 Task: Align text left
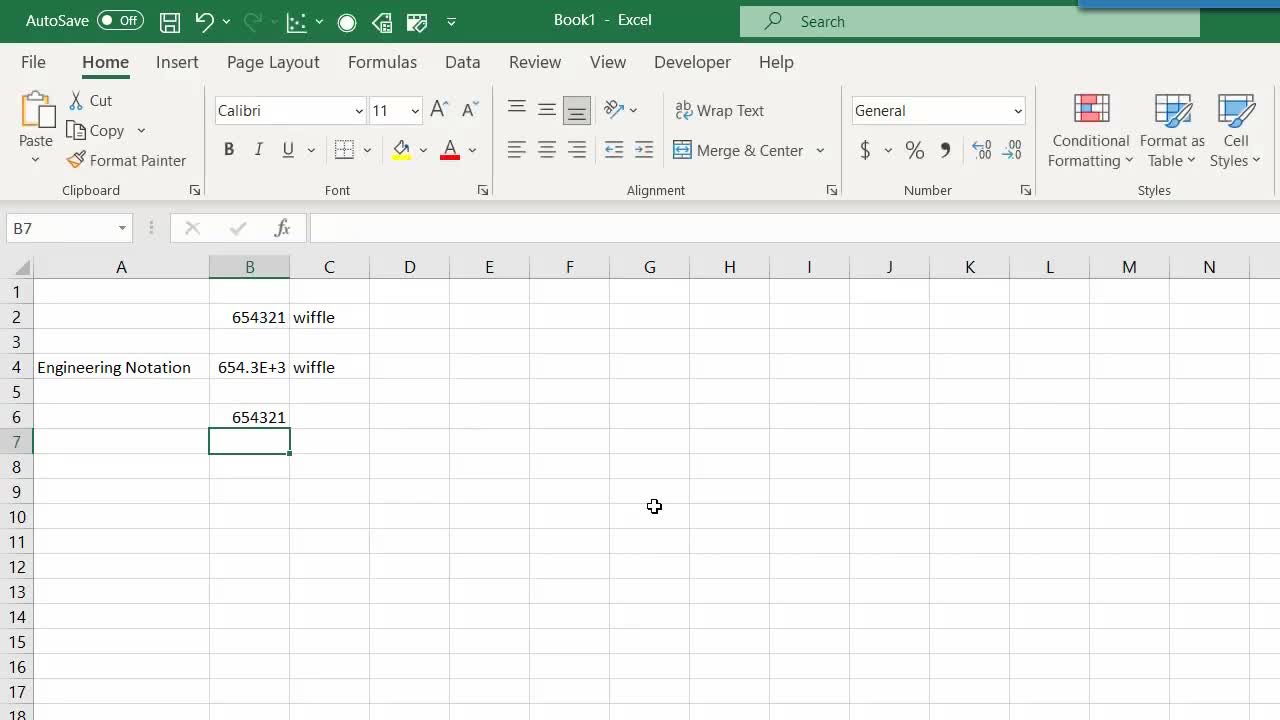(x=516, y=150)
